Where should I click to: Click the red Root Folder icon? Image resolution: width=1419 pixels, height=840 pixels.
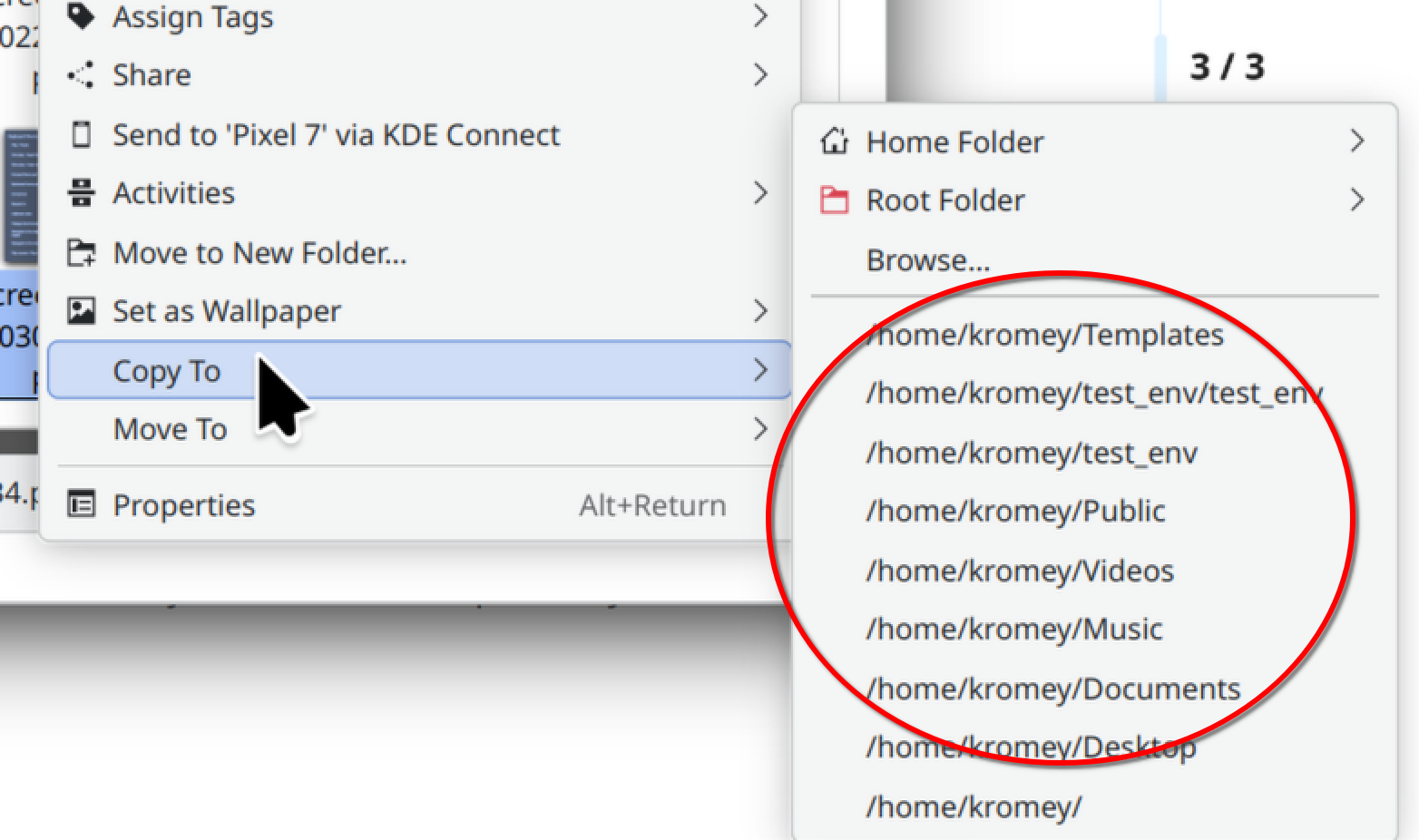point(834,200)
